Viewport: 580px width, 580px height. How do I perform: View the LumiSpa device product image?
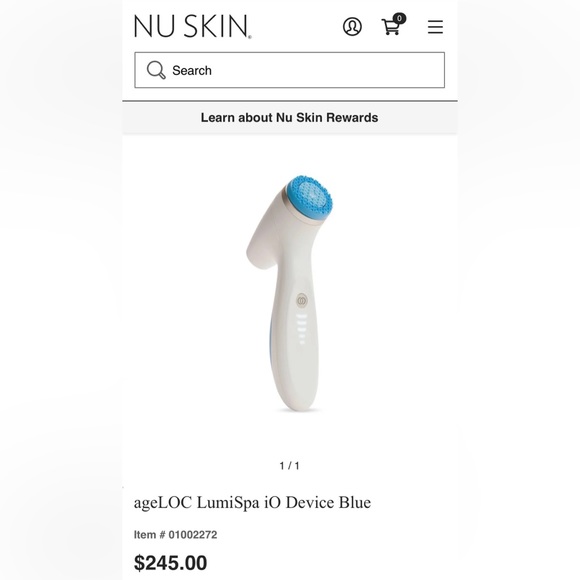tap(290, 293)
